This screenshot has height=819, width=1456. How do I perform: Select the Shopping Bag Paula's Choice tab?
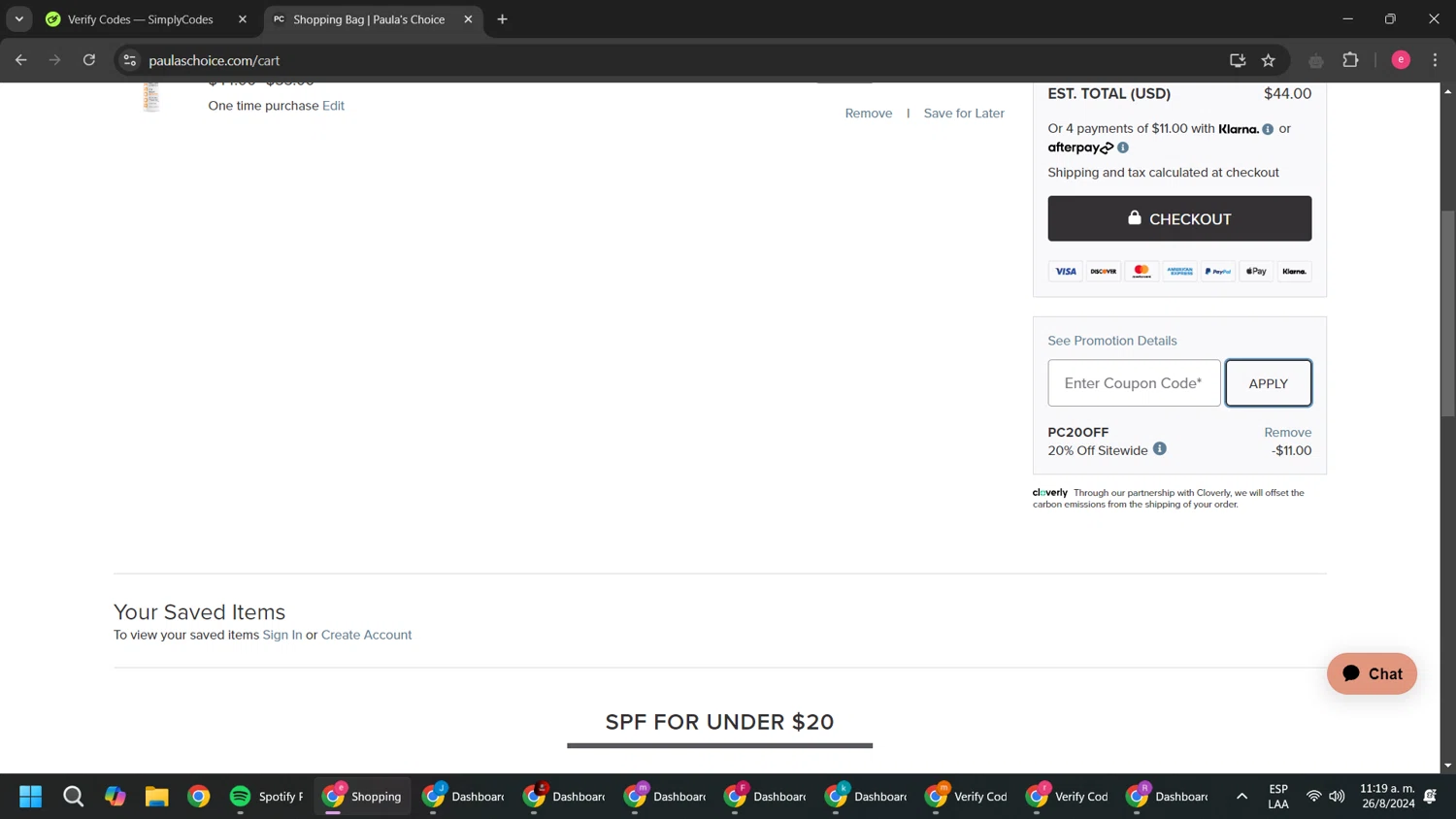coord(369,19)
